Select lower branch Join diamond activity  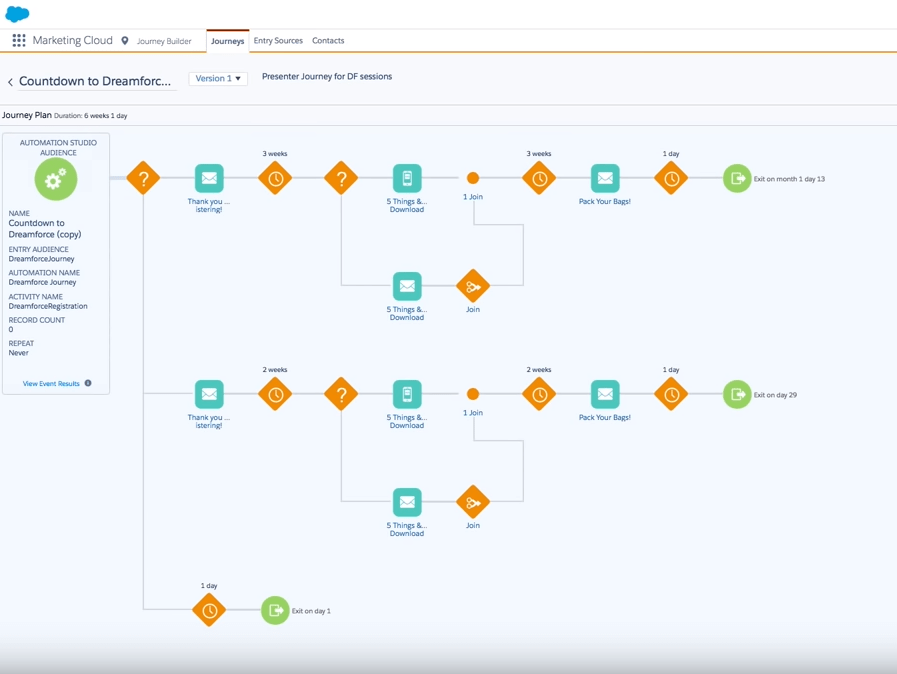coord(473,502)
